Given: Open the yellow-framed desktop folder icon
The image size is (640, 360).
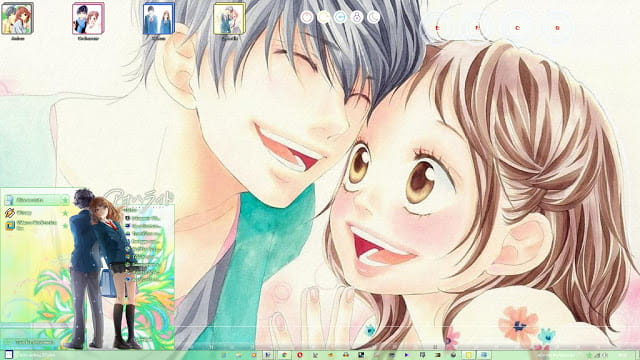Looking at the screenshot, I should pyautogui.click(x=229, y=19).
